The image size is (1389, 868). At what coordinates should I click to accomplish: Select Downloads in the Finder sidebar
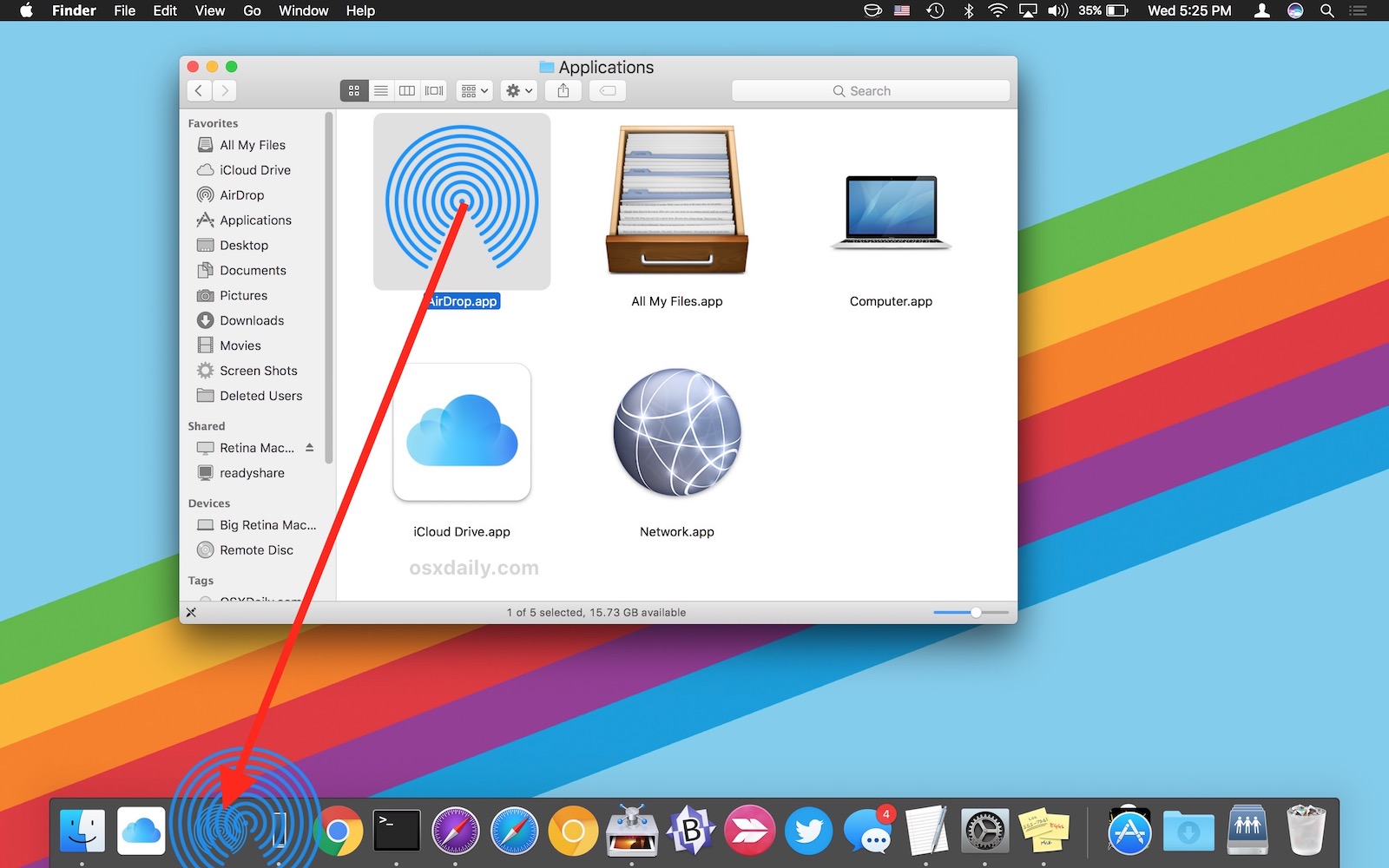click(252, 320)
